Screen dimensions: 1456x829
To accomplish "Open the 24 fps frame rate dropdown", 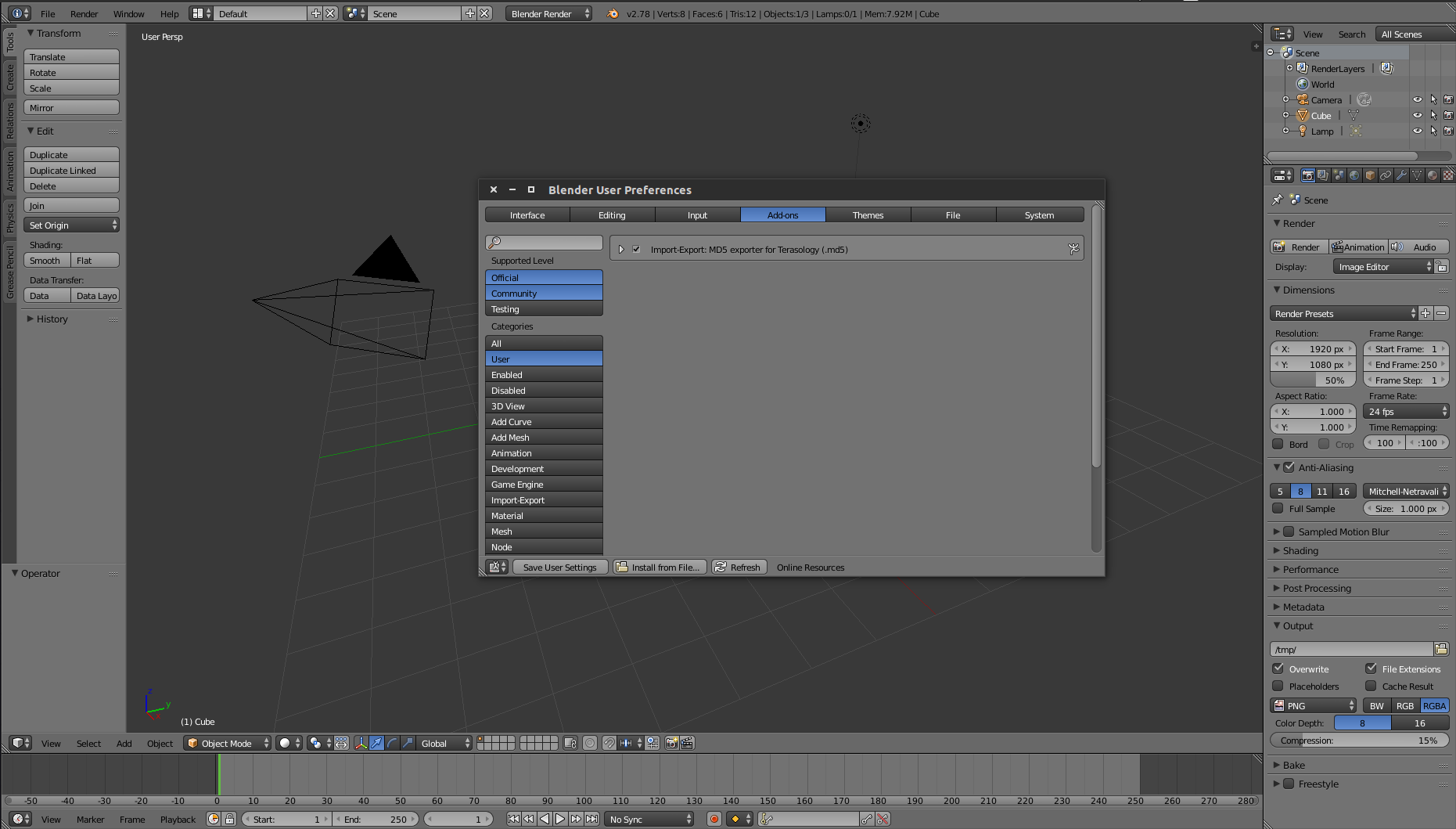I will point(1406,412).
